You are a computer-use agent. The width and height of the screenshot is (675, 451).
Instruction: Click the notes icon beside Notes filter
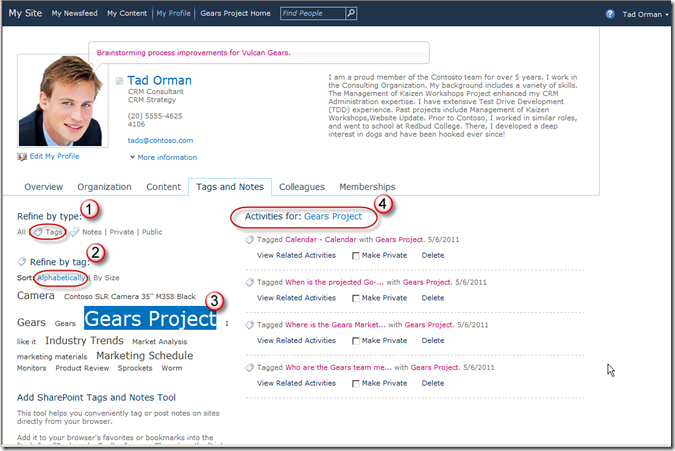coord(75,232)
